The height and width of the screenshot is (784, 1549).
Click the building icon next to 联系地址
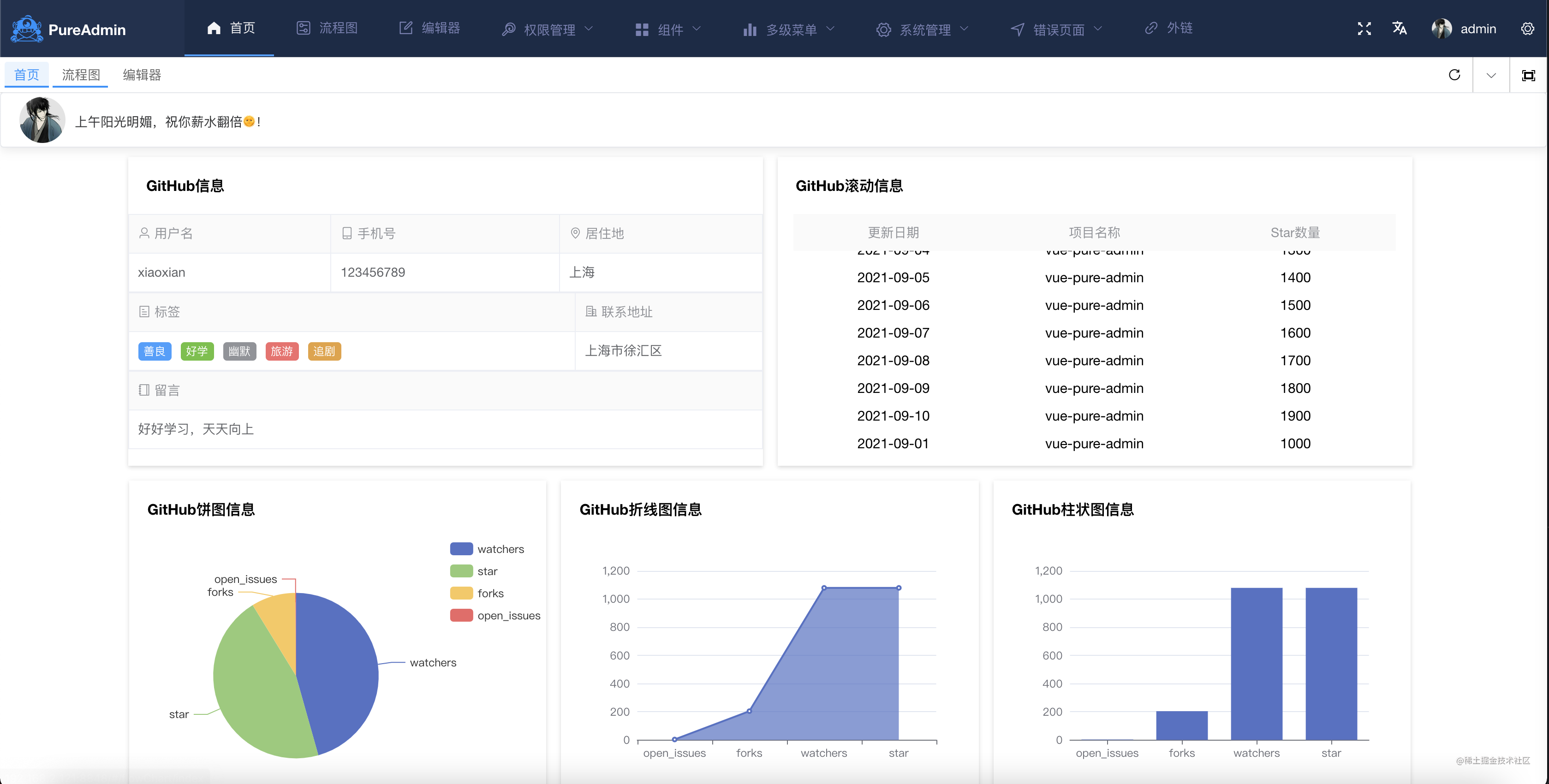591,311
